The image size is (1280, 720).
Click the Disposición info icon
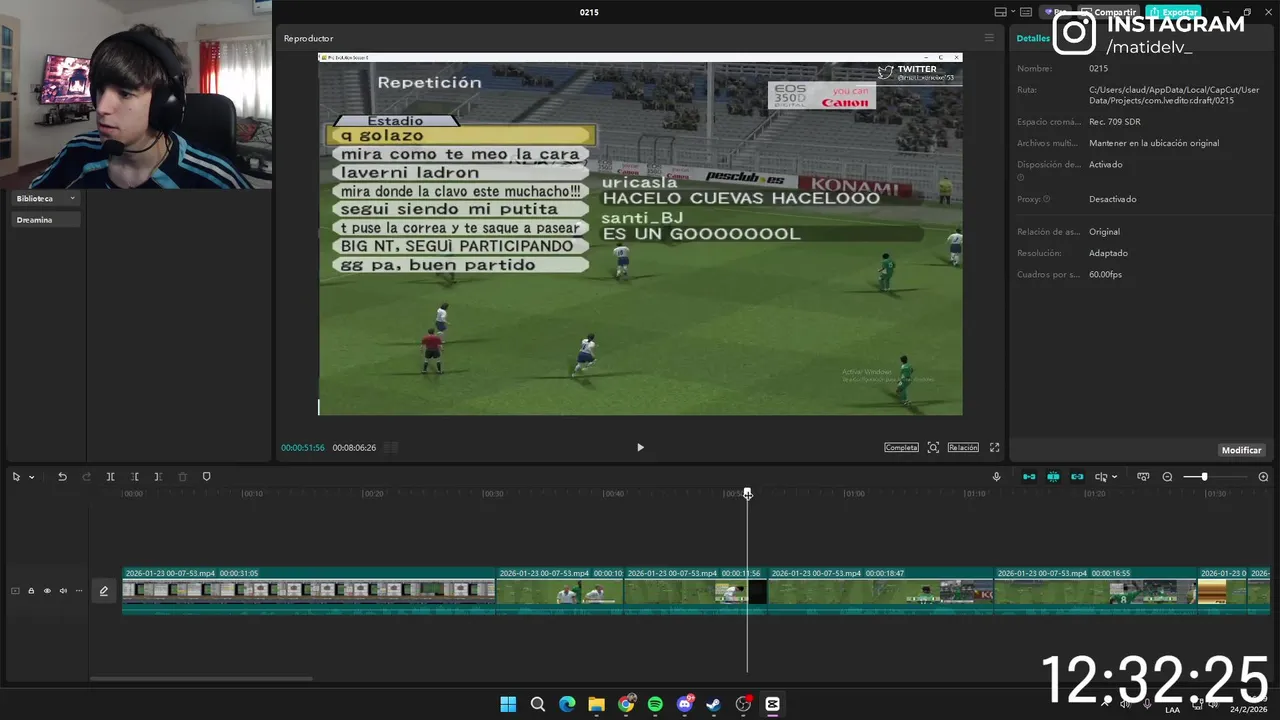click(x=1021, y=177)
